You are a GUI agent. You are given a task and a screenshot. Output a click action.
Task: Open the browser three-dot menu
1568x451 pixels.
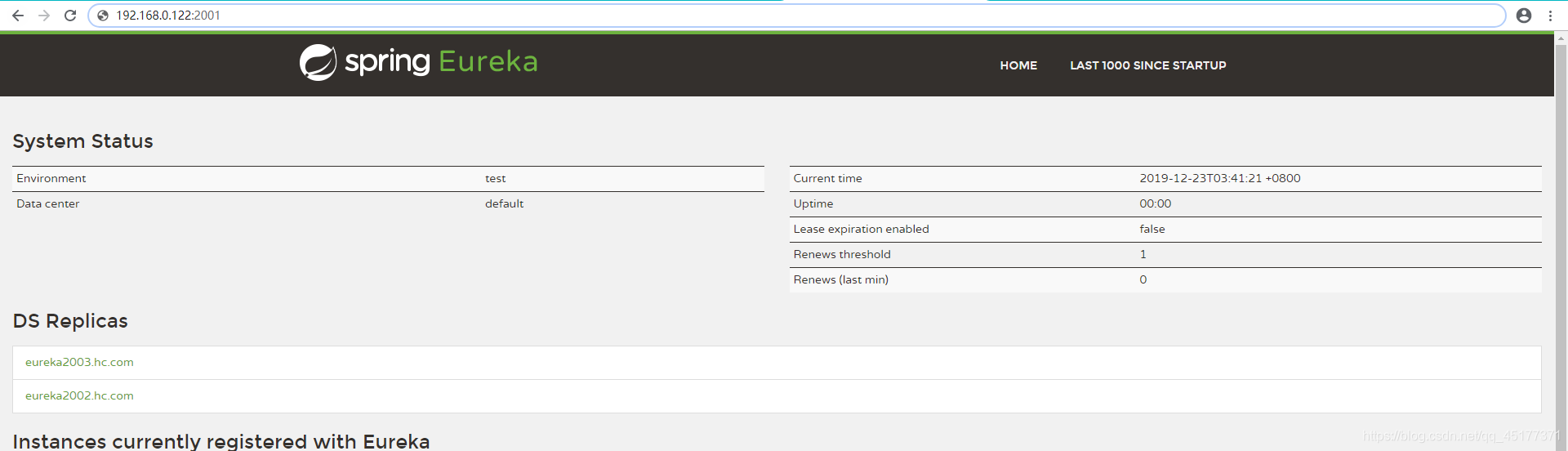[1550, 16]
